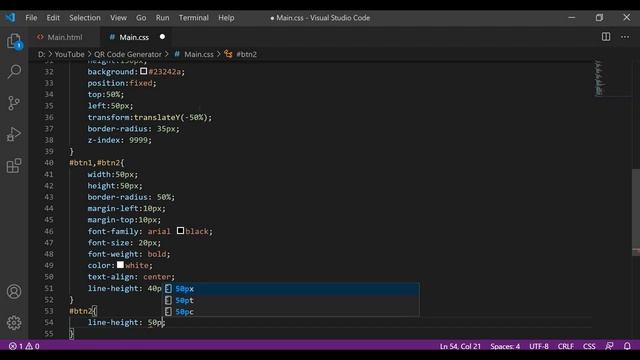
Task: Click the D: breadcrumb segment
Action: pos(41,54)
